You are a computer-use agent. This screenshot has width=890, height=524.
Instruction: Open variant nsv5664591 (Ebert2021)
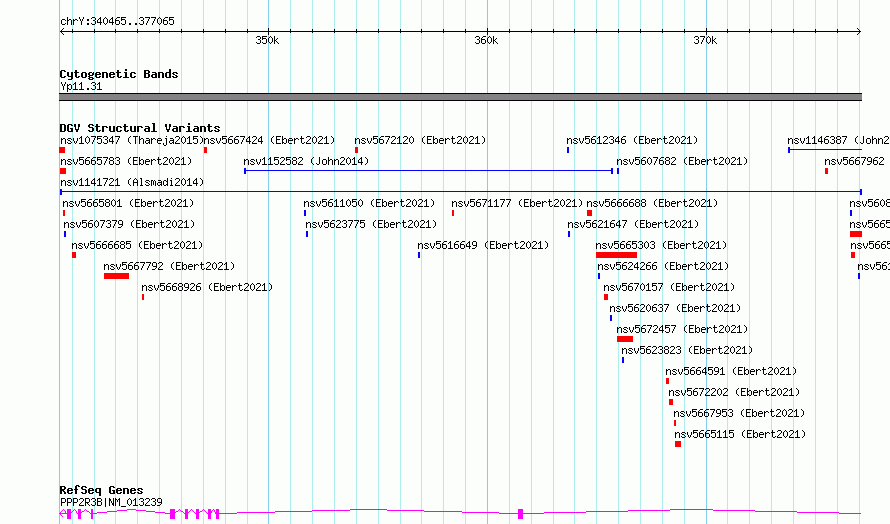(732, 371)
